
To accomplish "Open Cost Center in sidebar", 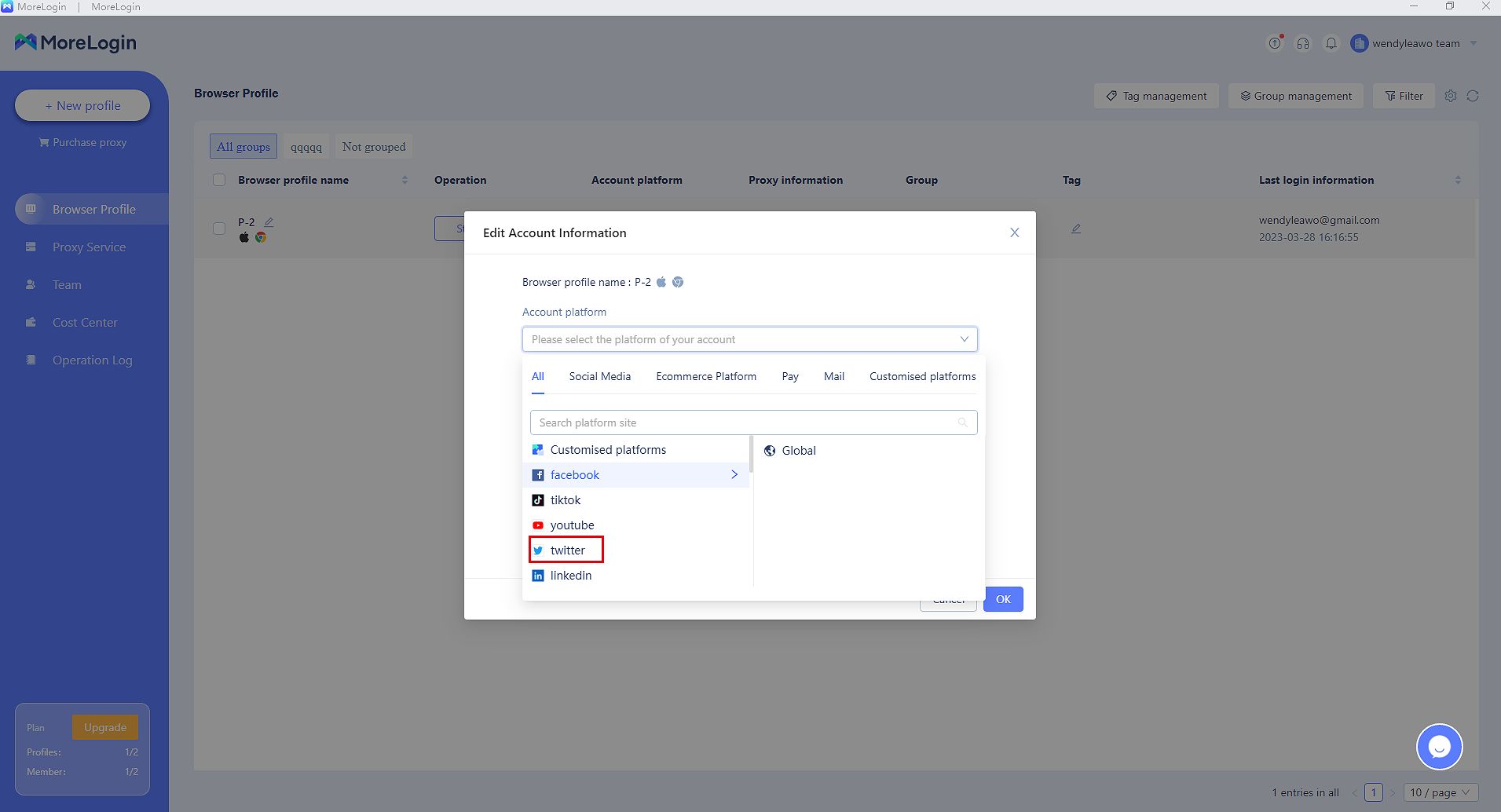I will 85,322.
